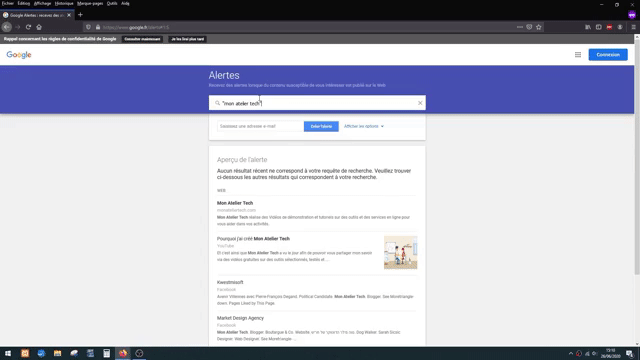Show hidden system tray icons
This screenshot has height=360, width=640.
click(571, 353)
